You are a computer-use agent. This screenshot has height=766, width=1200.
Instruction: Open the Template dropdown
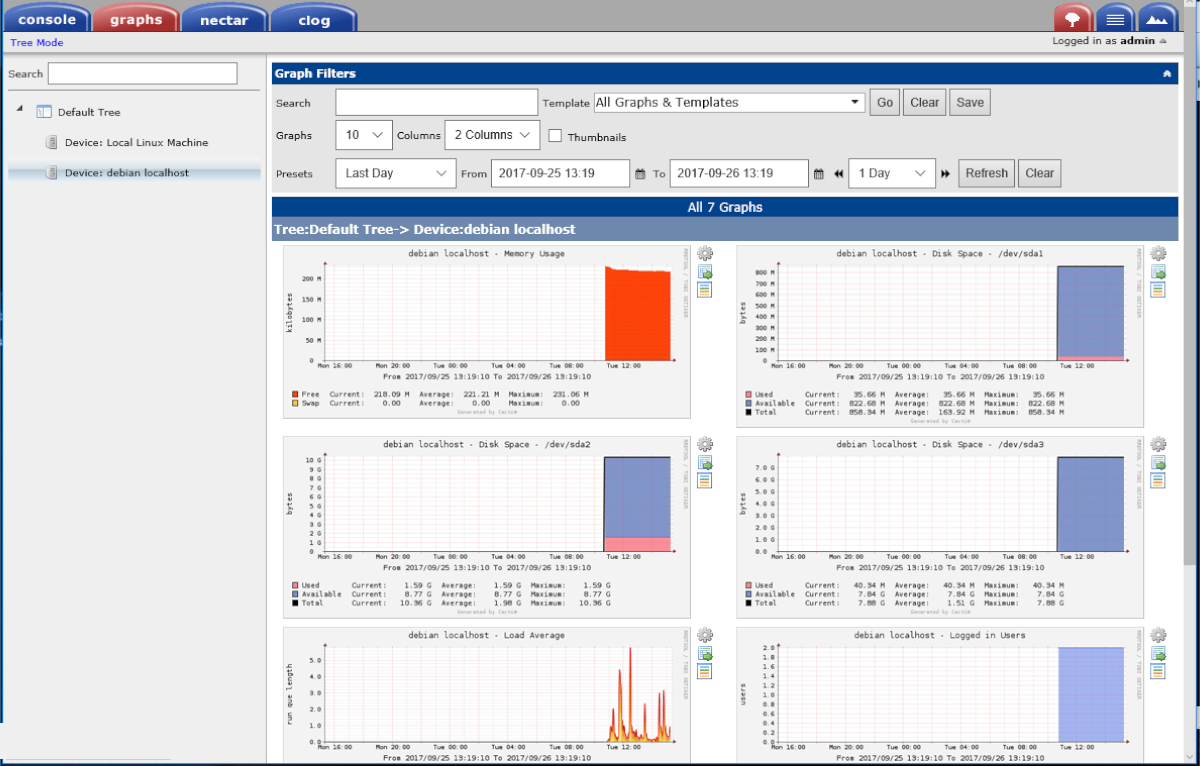point(729,102)
